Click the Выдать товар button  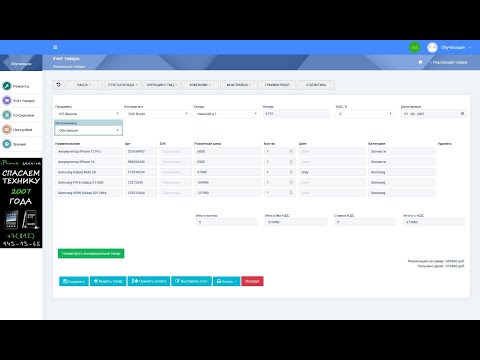click(108, 281)
